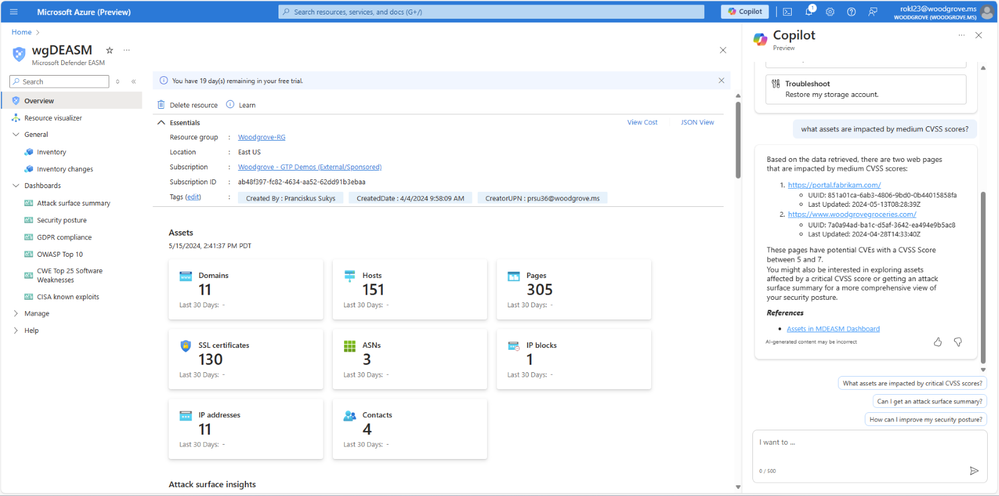Click the Delete resource trash icon
The height and width of the screenshot is (496, 999).
pos(161,104)
